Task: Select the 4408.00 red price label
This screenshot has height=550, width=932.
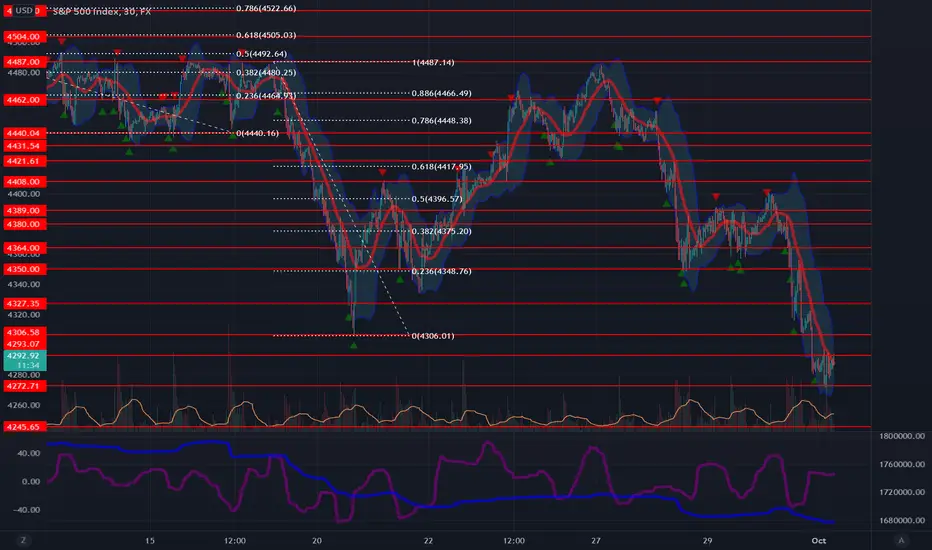Action: tap(23, 182)
